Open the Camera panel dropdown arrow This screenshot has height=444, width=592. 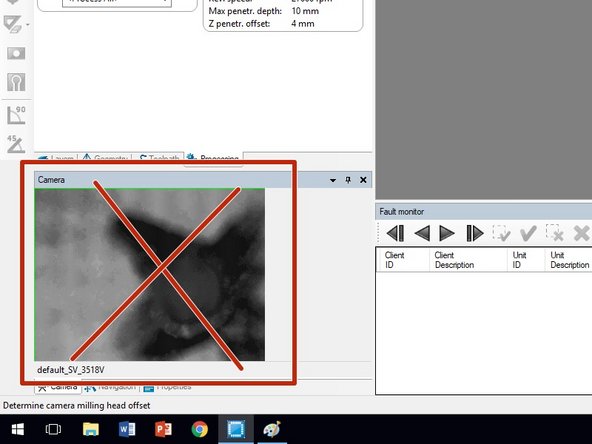333,180
